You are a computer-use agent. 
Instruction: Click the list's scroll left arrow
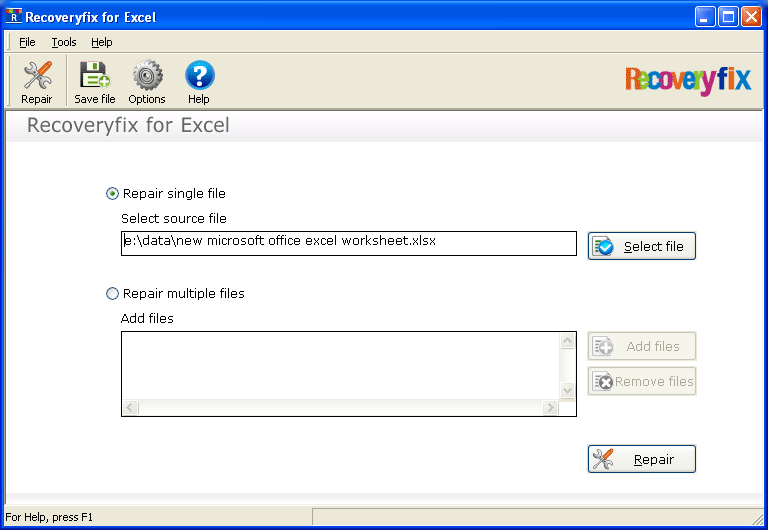pyautogui.click(x=130, y=408)
